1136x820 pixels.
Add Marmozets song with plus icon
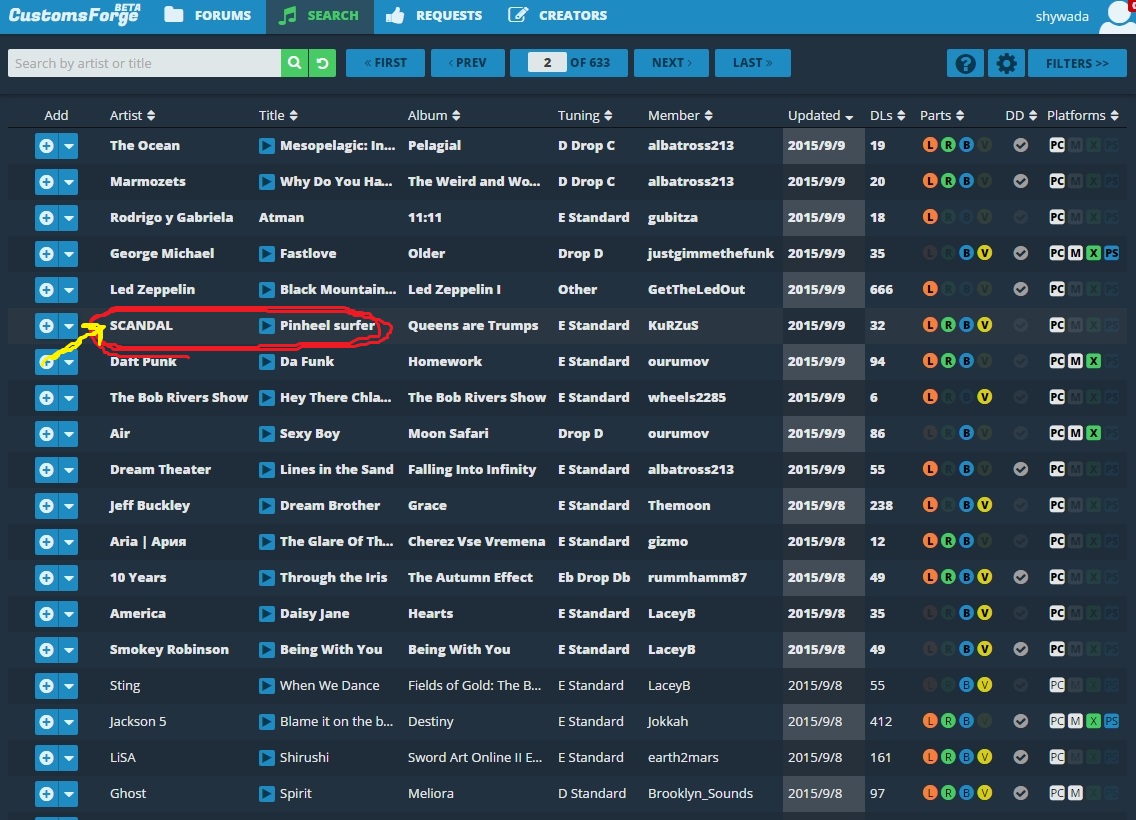(46, 182)
